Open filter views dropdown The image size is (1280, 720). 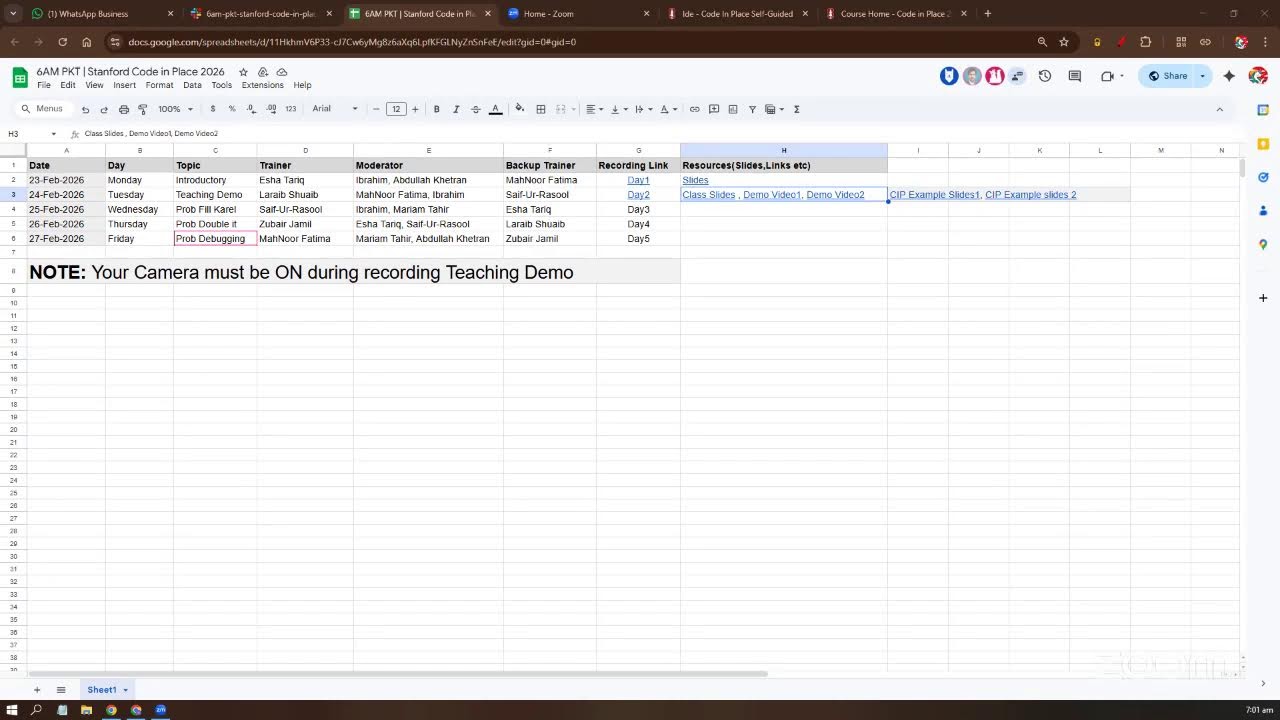coord(774,109)
